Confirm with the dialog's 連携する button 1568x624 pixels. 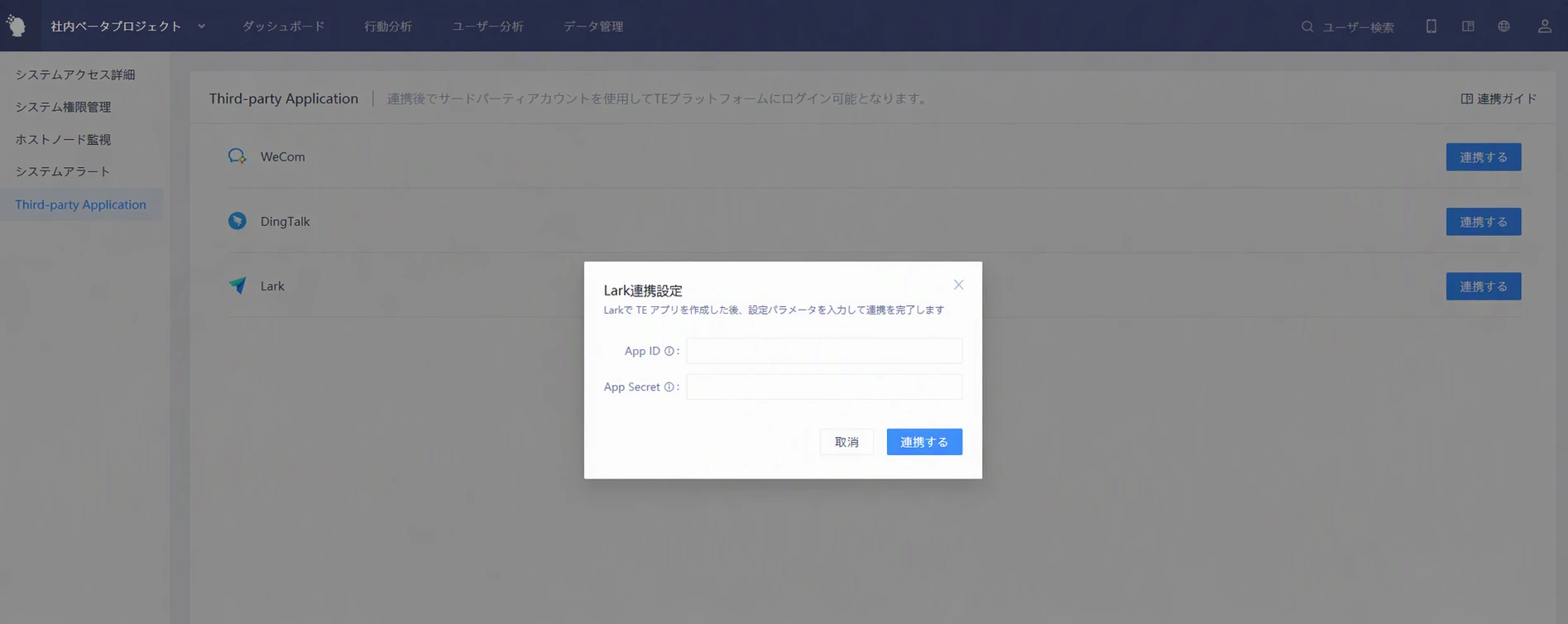[x=924, y=442]
